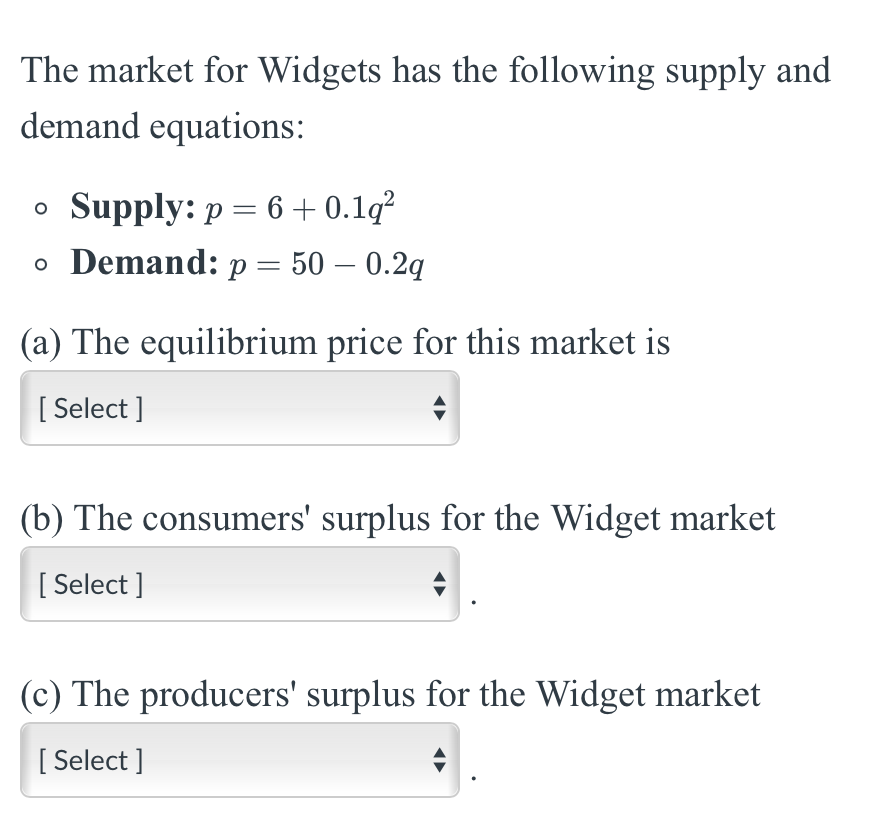This screenshot has width=882, height=840.
Task: Click the up triangle of part (b) selector
Action: [x=438, y=577]
